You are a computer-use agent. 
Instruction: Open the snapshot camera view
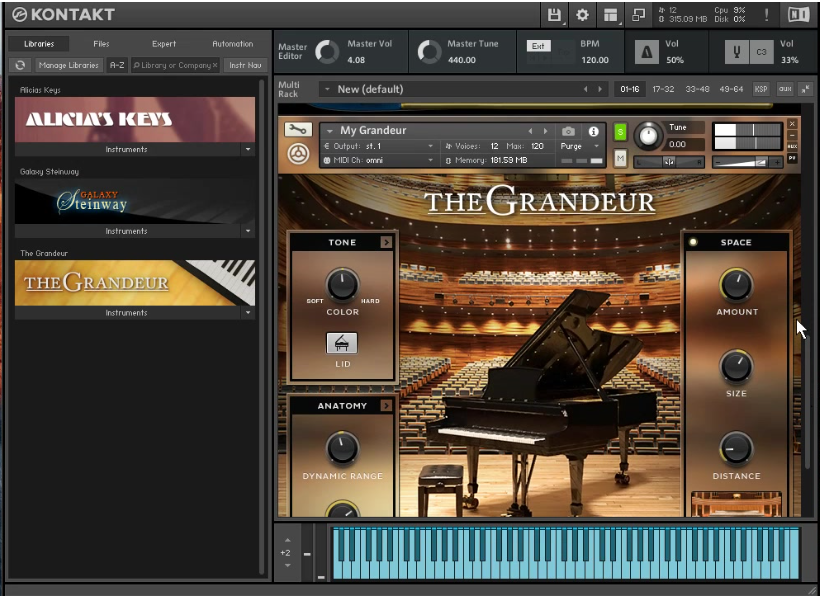[568, 131]
